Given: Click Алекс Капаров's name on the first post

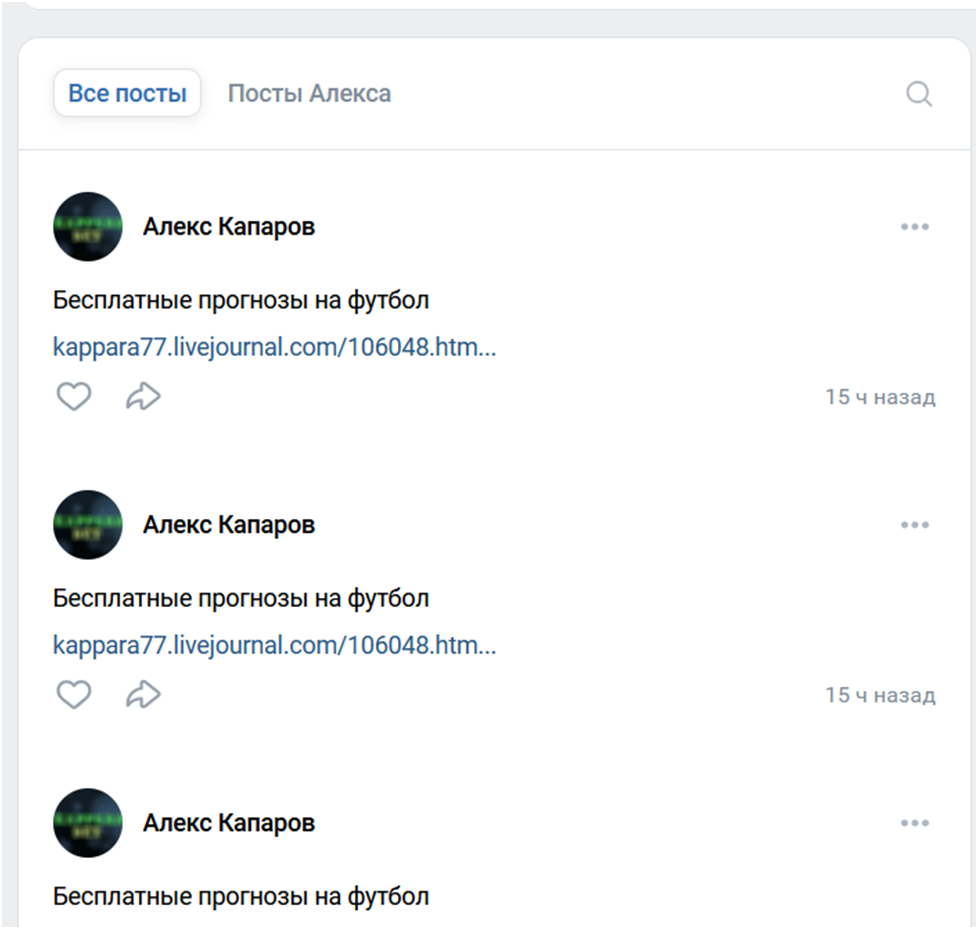Looking at the screenshot, I should [228, 226].
